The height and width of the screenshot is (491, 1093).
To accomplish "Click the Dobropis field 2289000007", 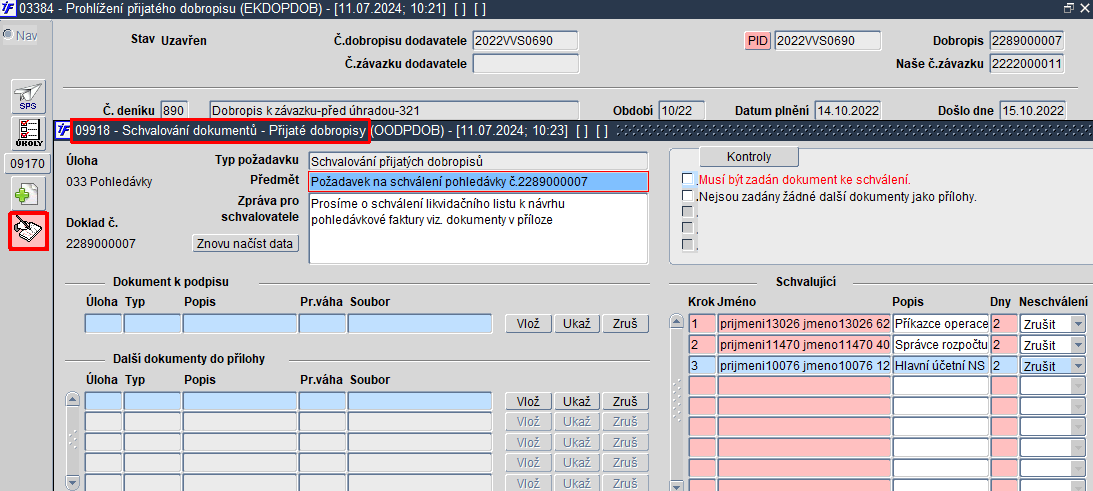I will pos(1027,41).
